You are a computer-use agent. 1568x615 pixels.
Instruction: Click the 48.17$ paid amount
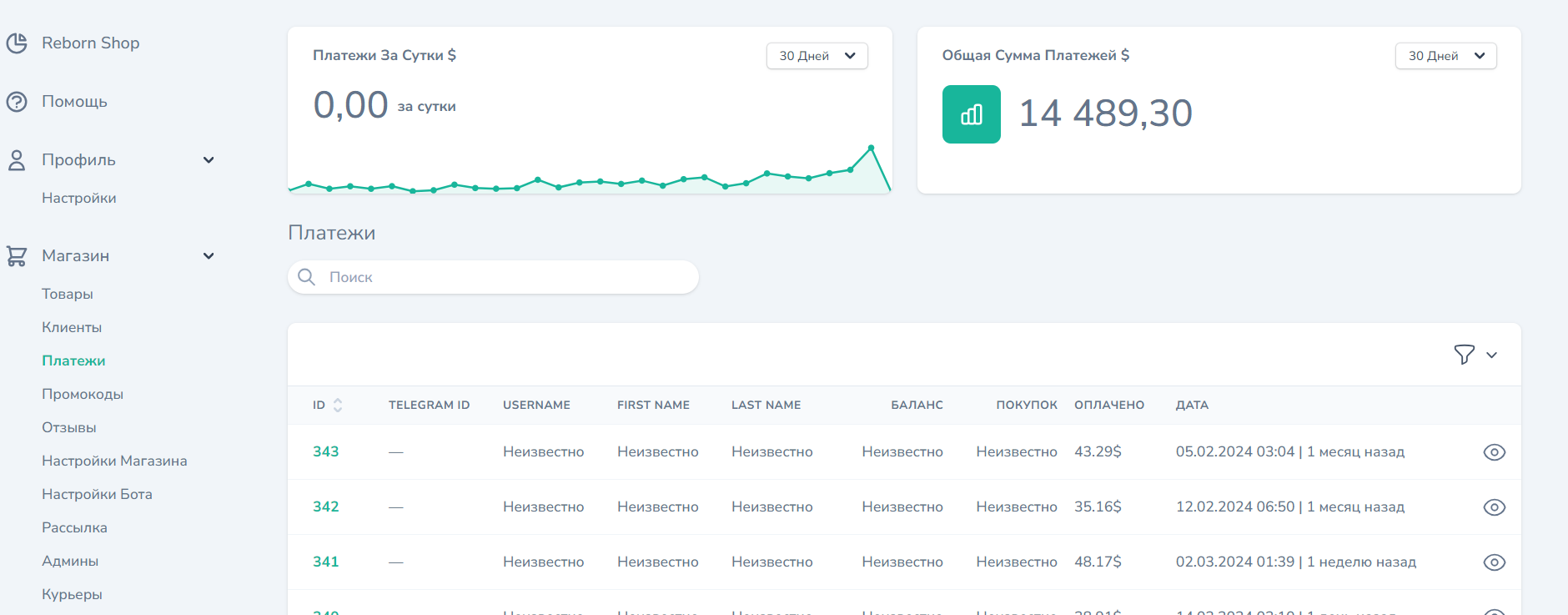(1098, 562)
